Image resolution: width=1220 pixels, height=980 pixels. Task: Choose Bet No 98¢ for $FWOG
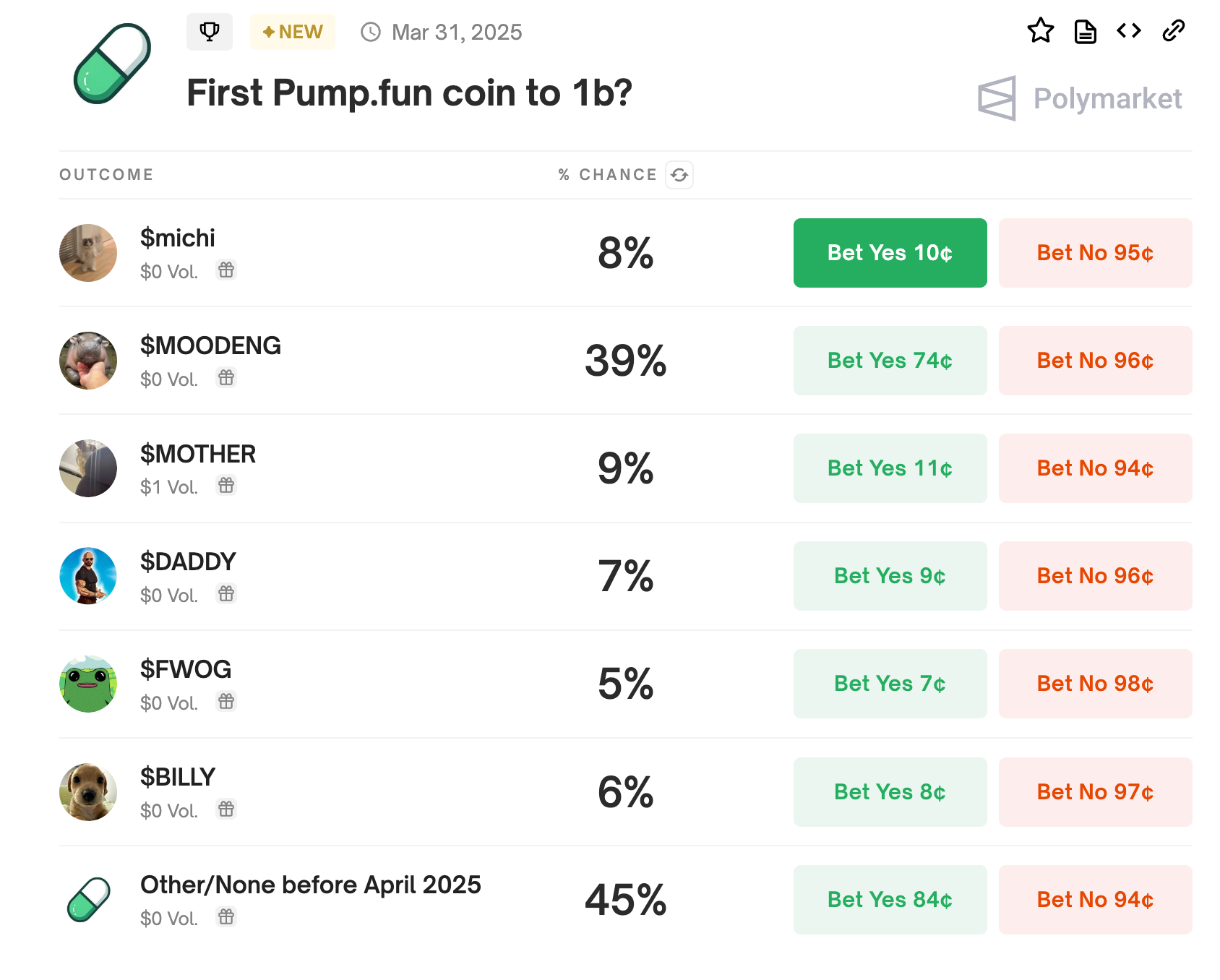click(x=1095, y=684)
